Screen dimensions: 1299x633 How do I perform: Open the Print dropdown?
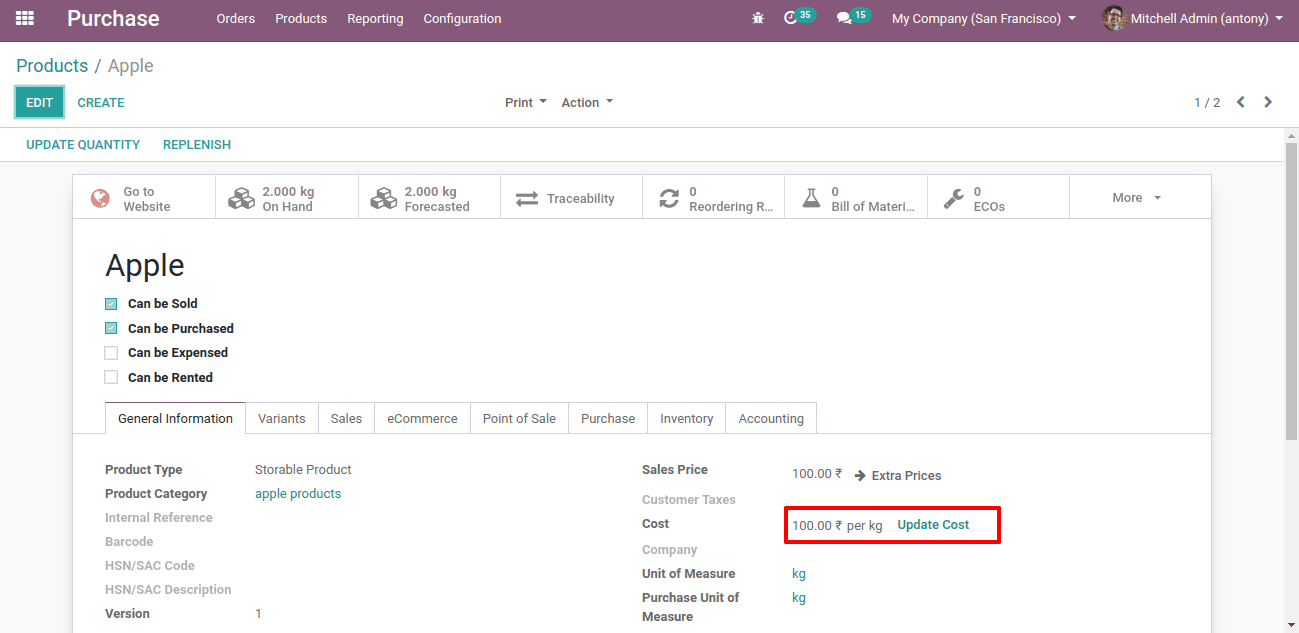pos(526,102)
